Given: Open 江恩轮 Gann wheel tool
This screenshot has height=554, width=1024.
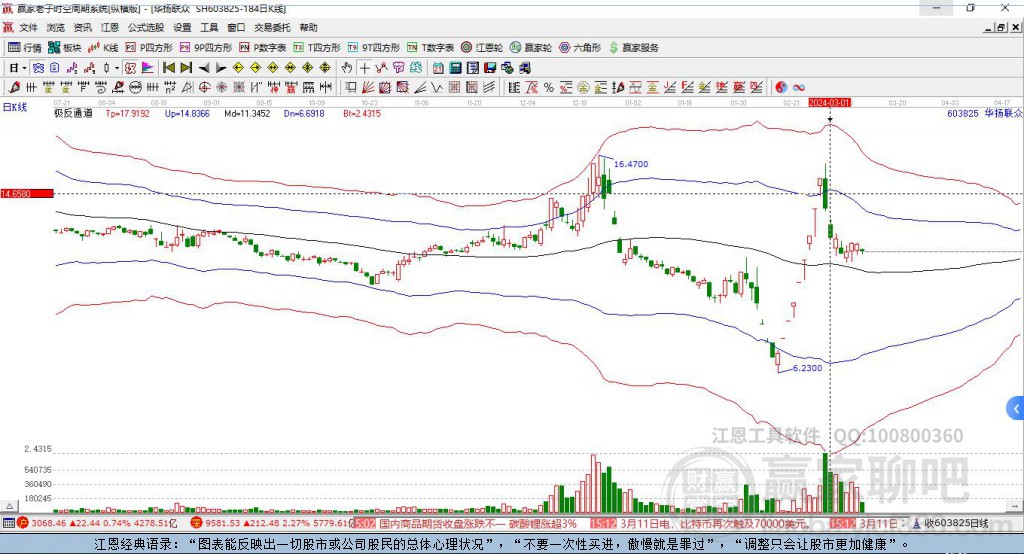Looking at the screenshot, I should (482, 48).
